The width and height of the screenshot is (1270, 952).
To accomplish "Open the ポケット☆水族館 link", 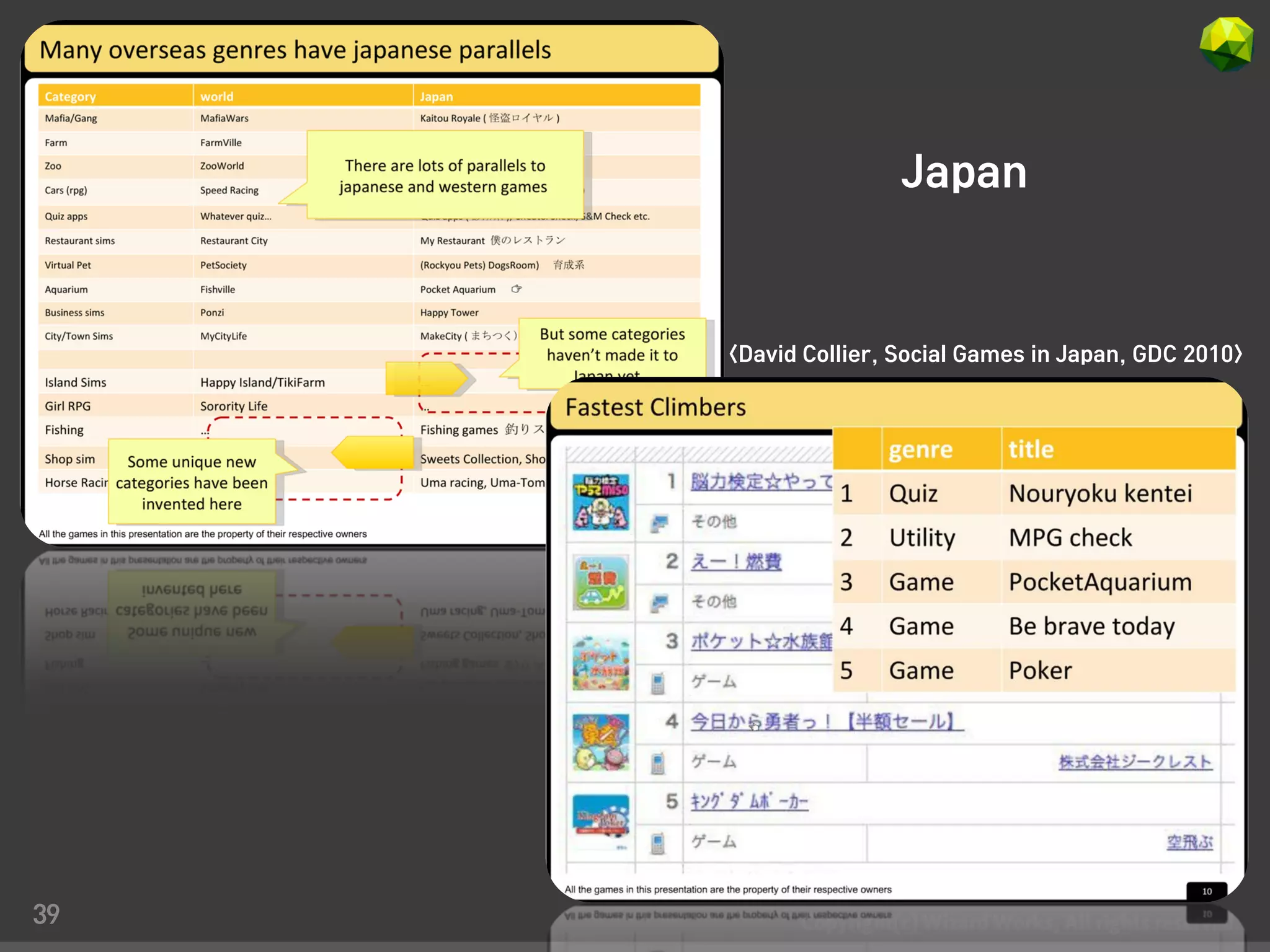I will click(x=762, y=641).
